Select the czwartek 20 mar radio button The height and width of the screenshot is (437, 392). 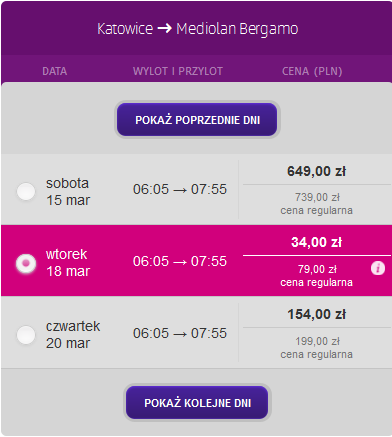coord(26,335)
